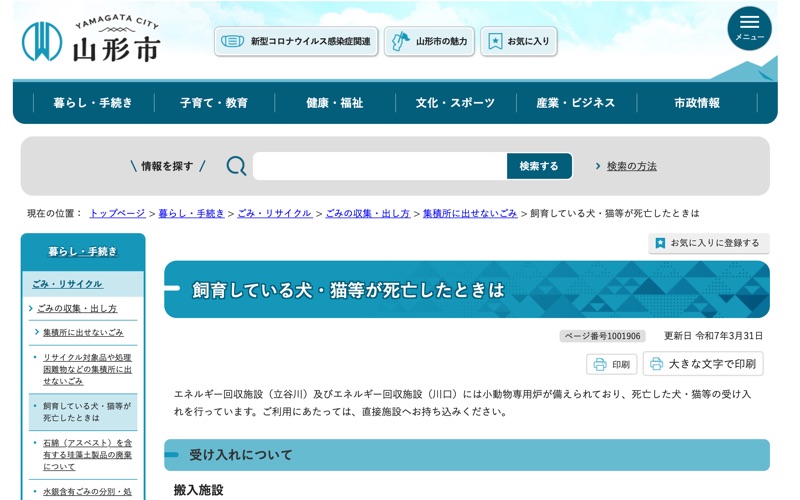Click the 情報を探す label

(167, 166)
